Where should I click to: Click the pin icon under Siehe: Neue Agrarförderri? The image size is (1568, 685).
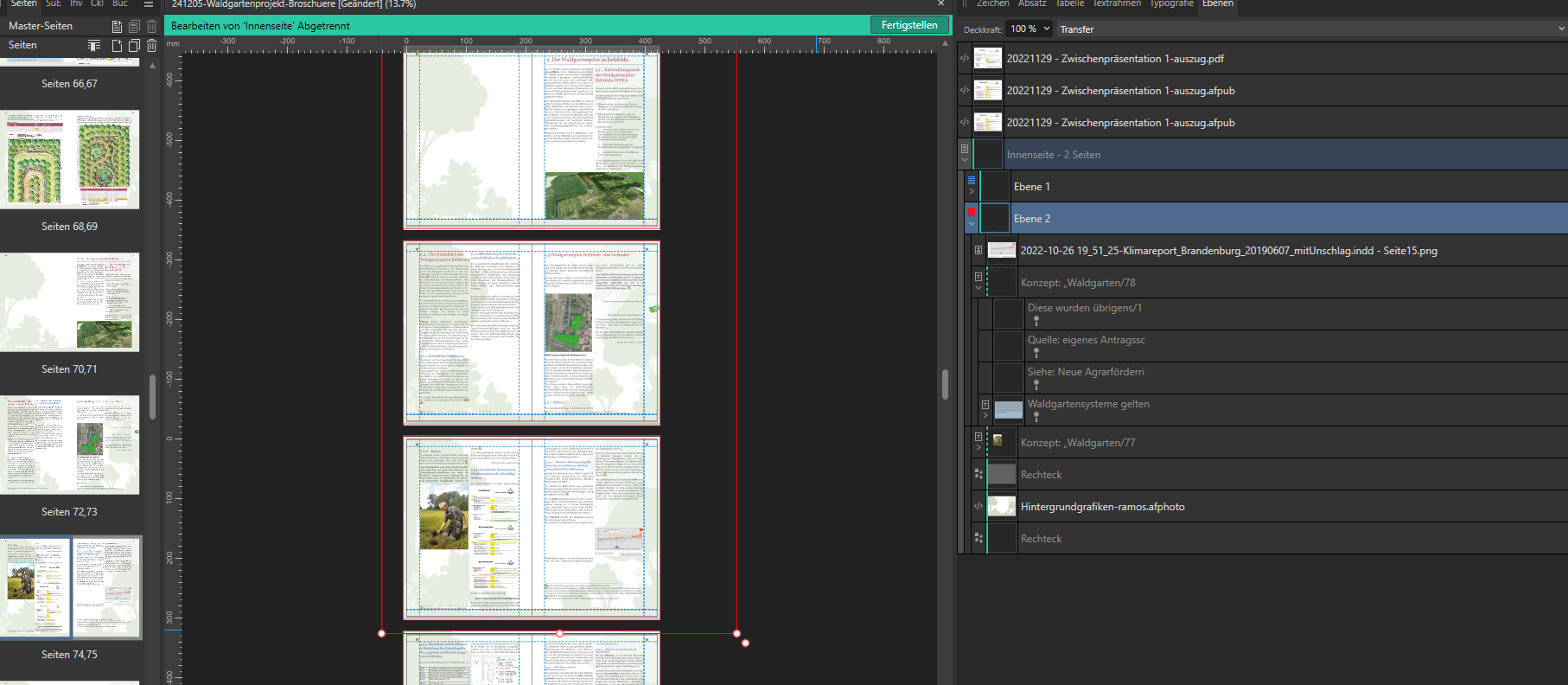point(1036,385)
